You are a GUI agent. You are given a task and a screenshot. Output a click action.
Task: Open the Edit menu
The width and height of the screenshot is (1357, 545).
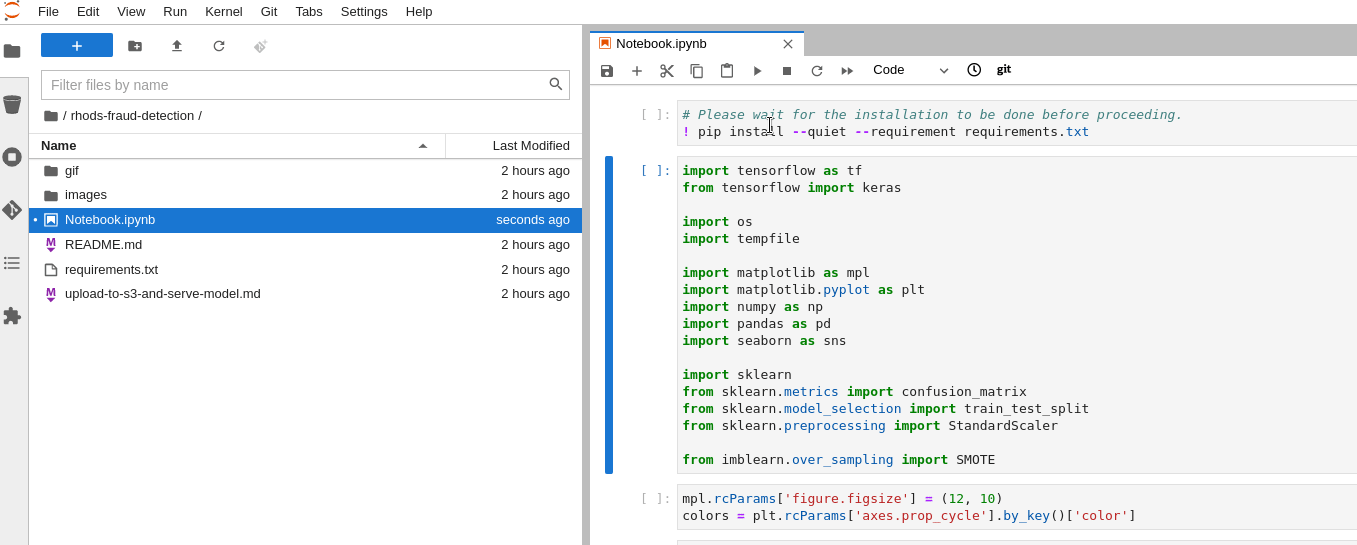pos(88,11)
